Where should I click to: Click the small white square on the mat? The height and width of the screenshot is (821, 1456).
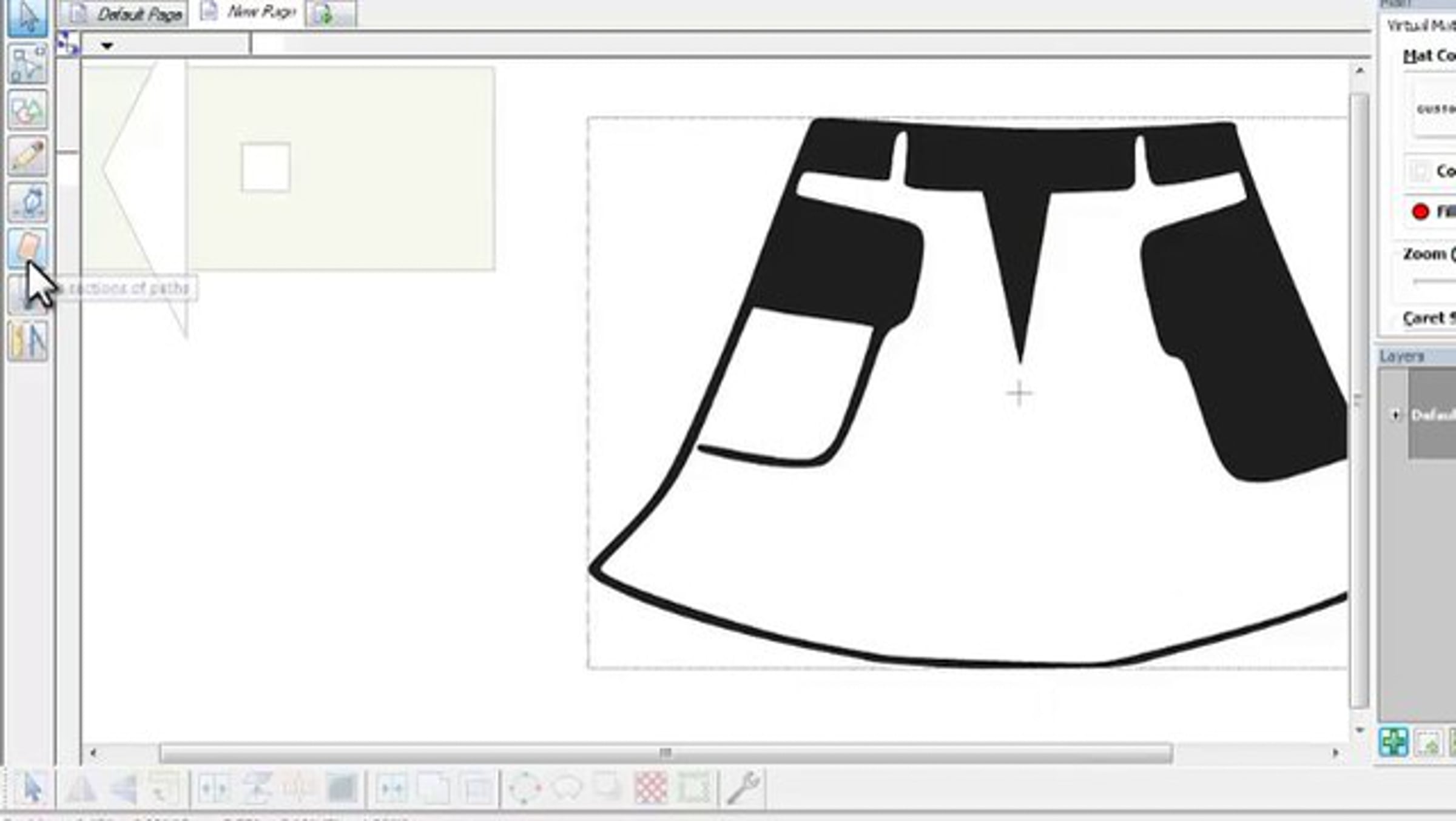click(x=265, y=167)
